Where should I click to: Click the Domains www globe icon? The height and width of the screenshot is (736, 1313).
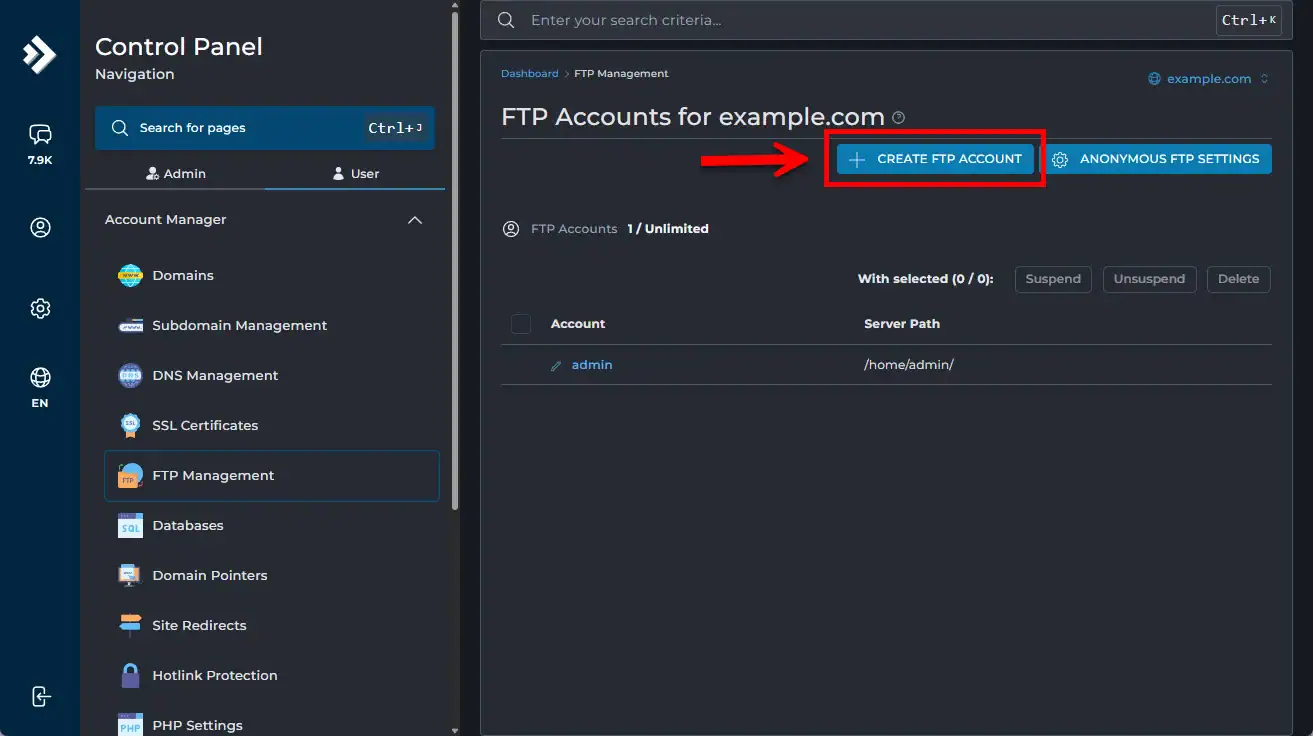(130, 275)
